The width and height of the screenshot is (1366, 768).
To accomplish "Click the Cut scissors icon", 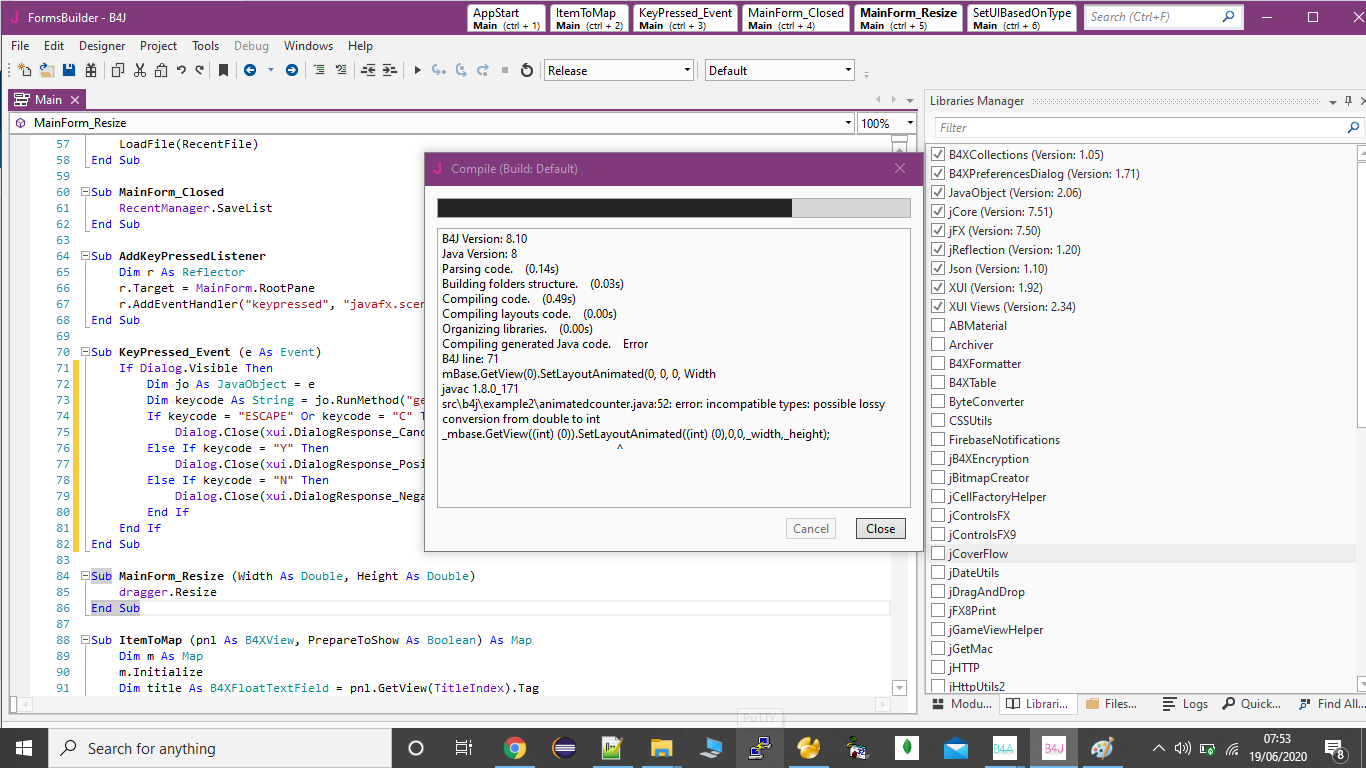I will [x=139, y=70].
